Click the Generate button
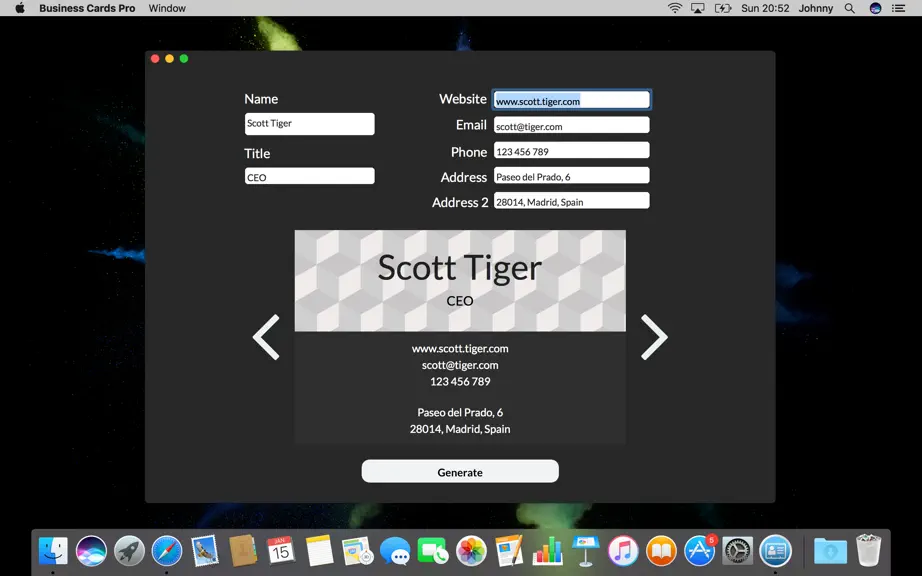Viewport: 922px width, 576px height. [460, 471]
